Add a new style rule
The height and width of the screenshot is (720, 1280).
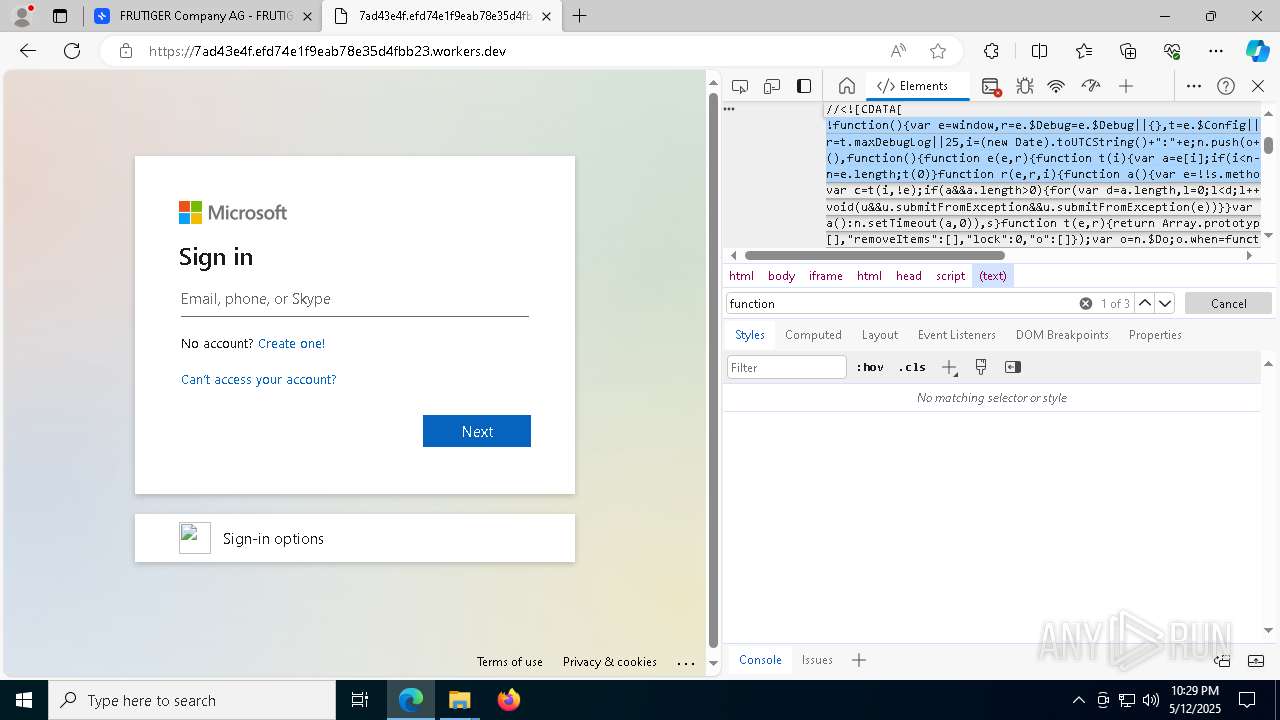[x=949, y=367]
